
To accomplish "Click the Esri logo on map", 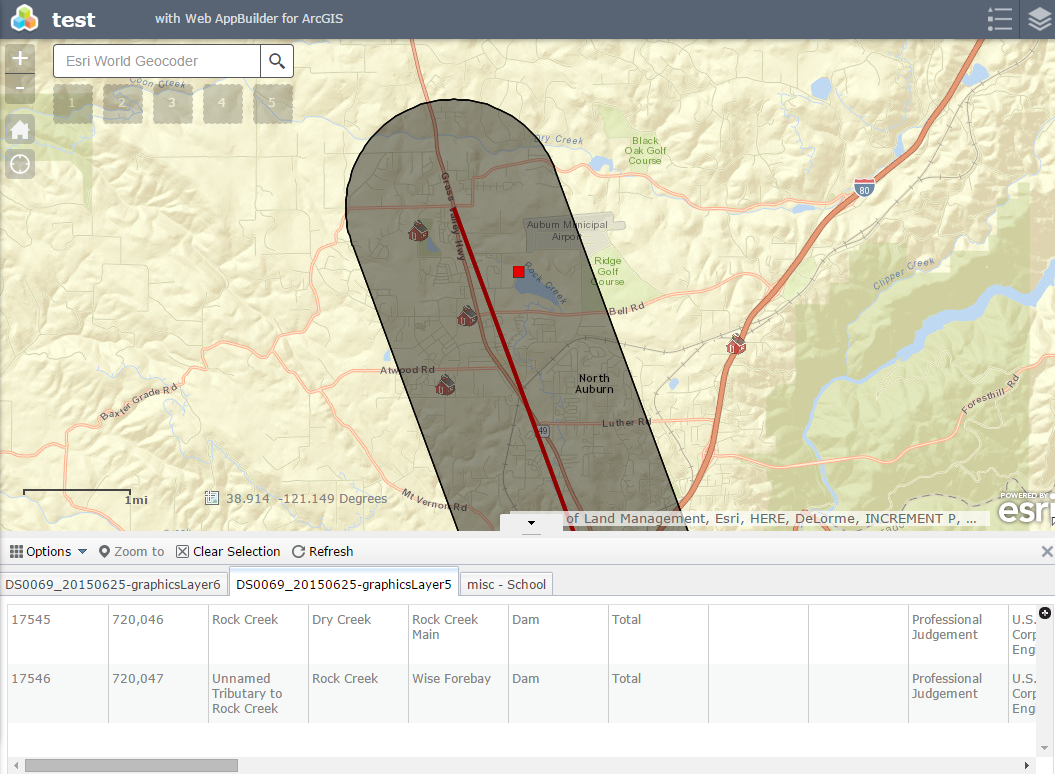I will click(1024, 510).
